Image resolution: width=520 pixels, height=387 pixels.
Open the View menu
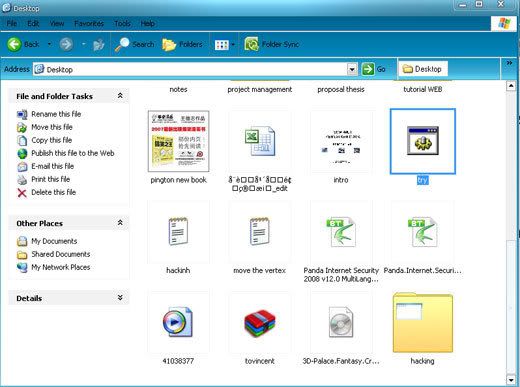click(57, 24)
